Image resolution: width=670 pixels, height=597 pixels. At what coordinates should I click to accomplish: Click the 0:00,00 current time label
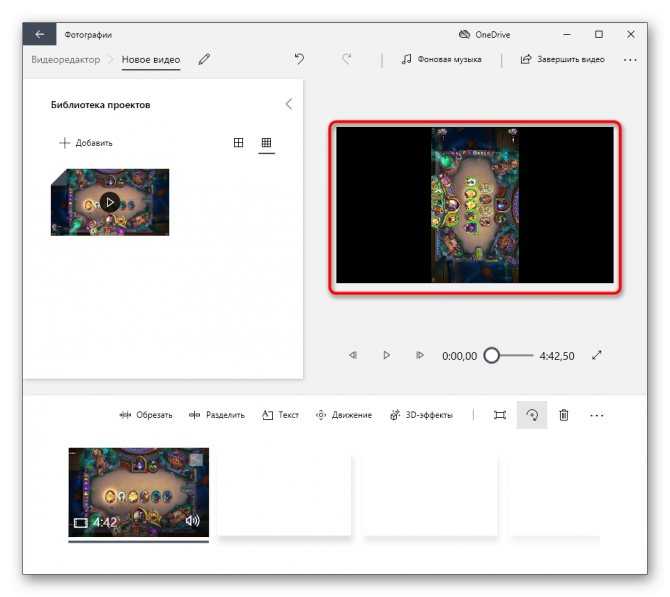[x=459, y=356]
